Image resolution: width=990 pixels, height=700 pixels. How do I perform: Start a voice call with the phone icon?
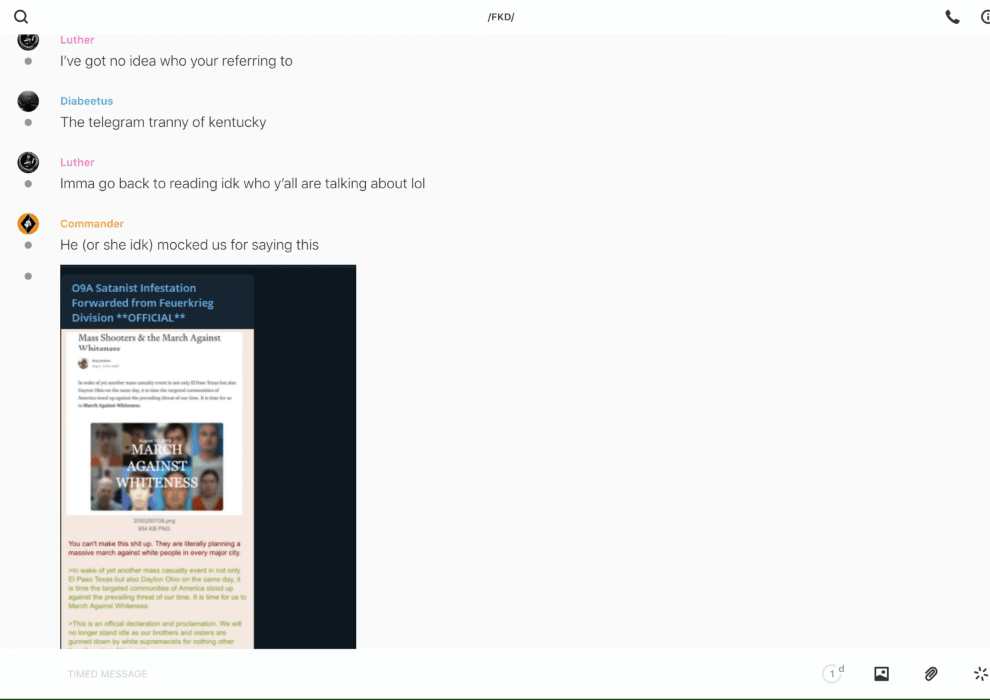coord(952,17)
